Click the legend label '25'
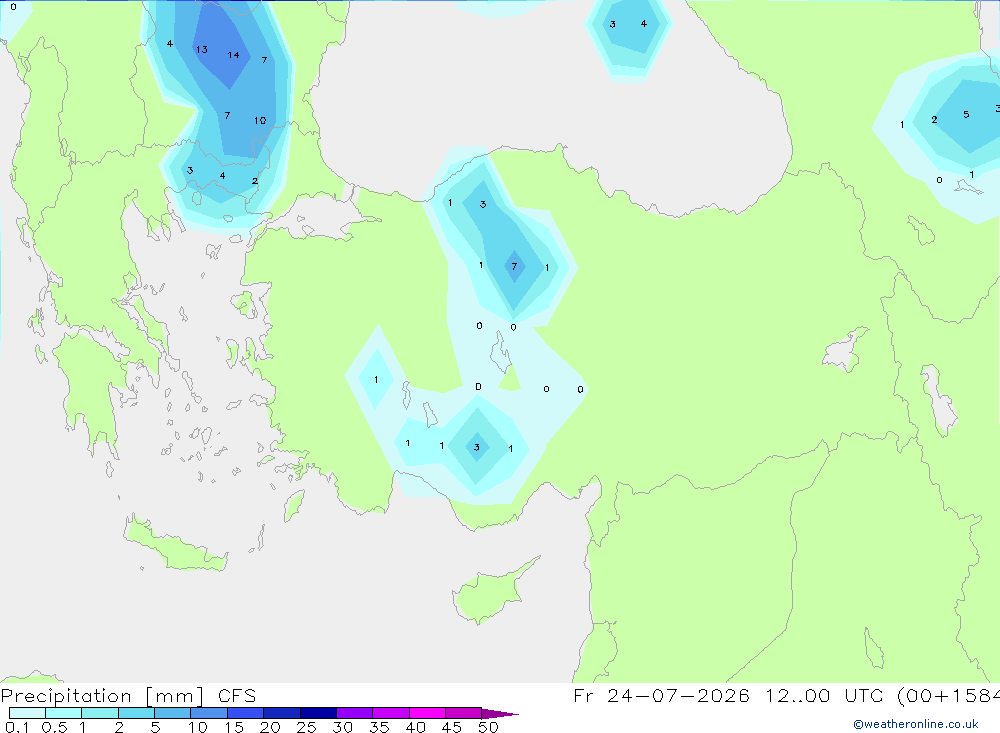This screenshot has width=1000, height=733. coord(306,727)
